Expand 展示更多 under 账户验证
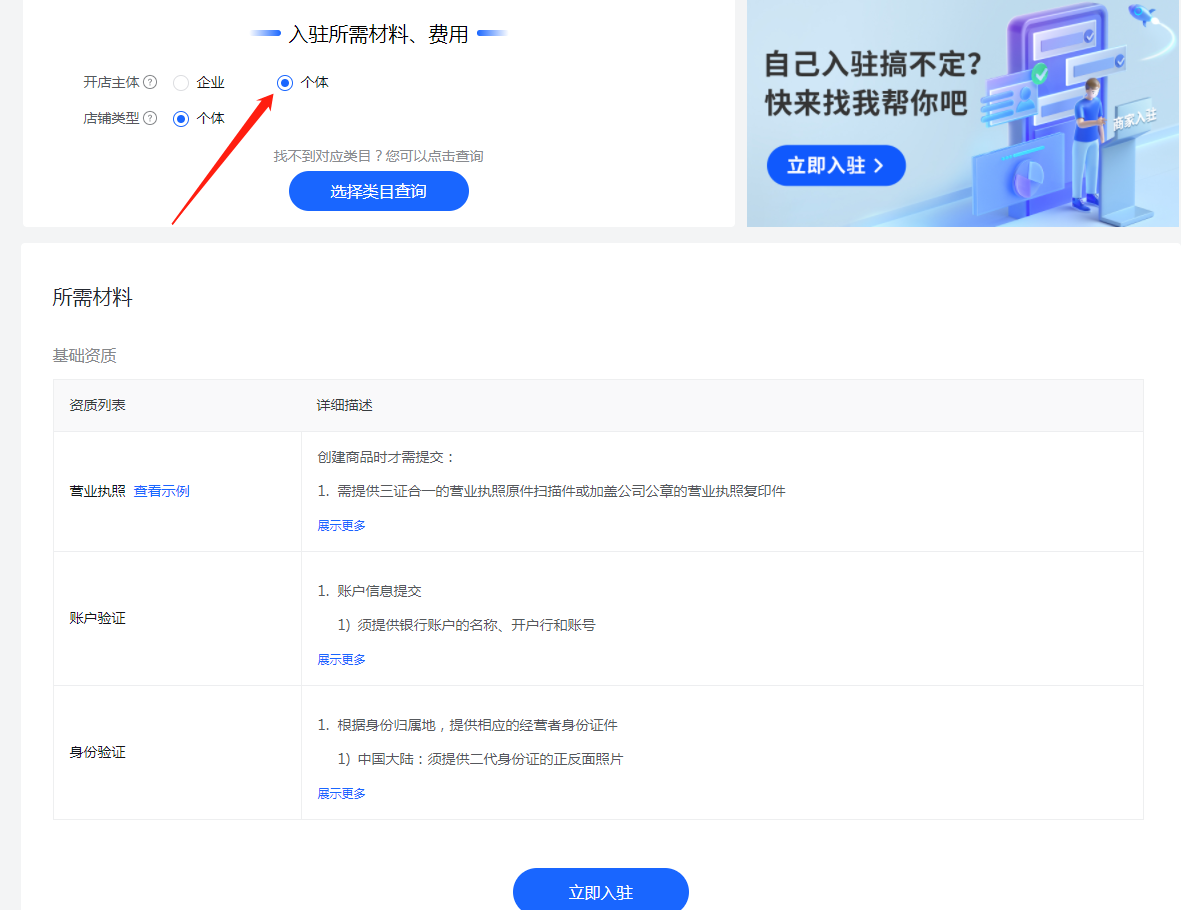 pos(340,659)
